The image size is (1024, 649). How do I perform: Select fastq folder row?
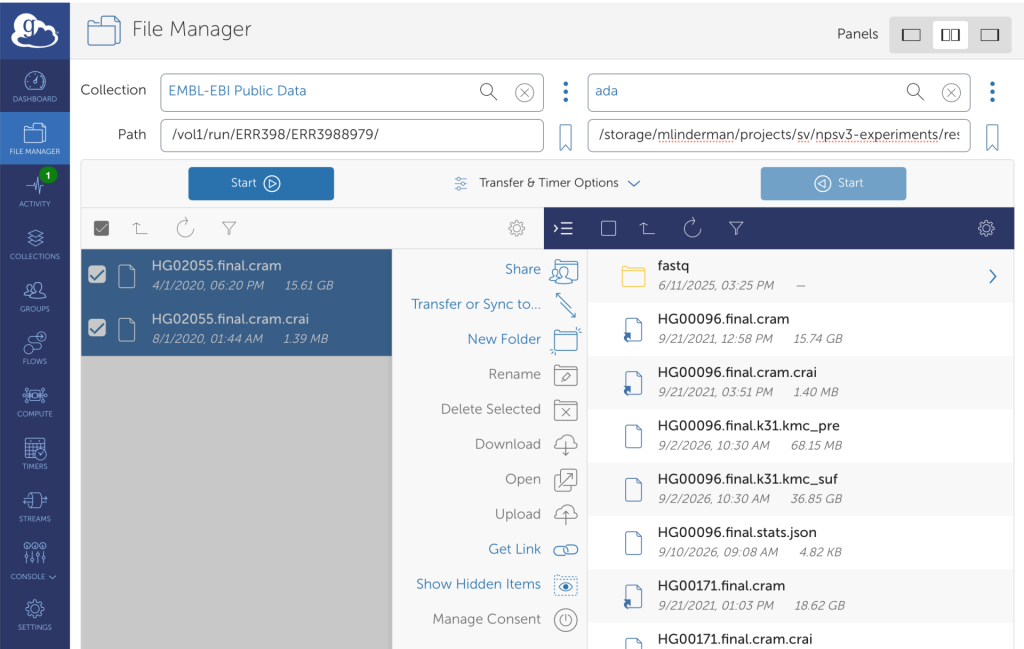click(x=801, y=276)
